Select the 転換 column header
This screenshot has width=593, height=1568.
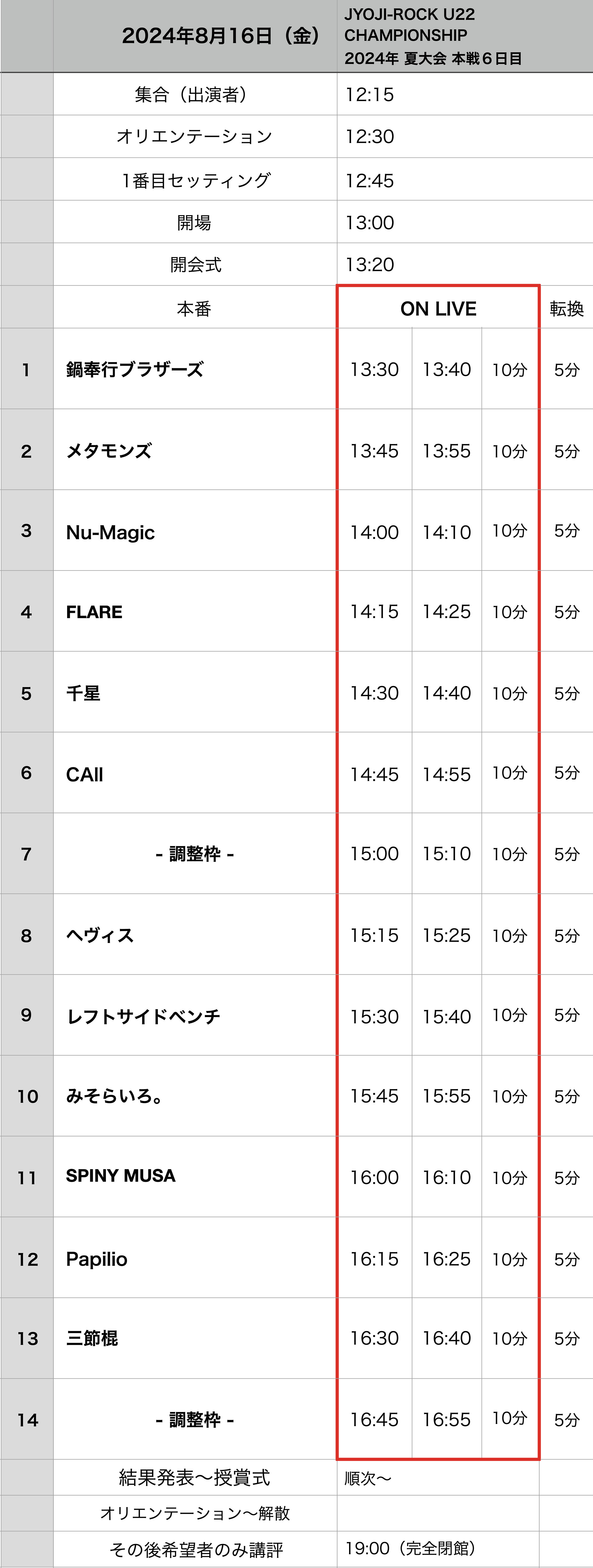point(566,309)
